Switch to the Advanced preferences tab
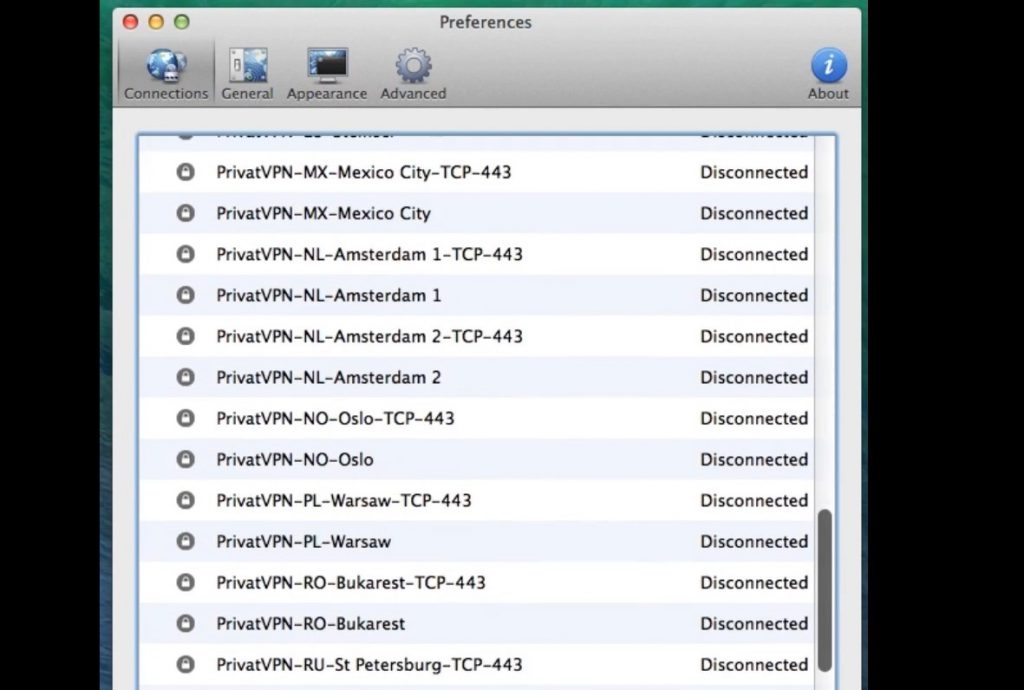The height and width of the screenshot is (690, 1024). tap(413, 73)
